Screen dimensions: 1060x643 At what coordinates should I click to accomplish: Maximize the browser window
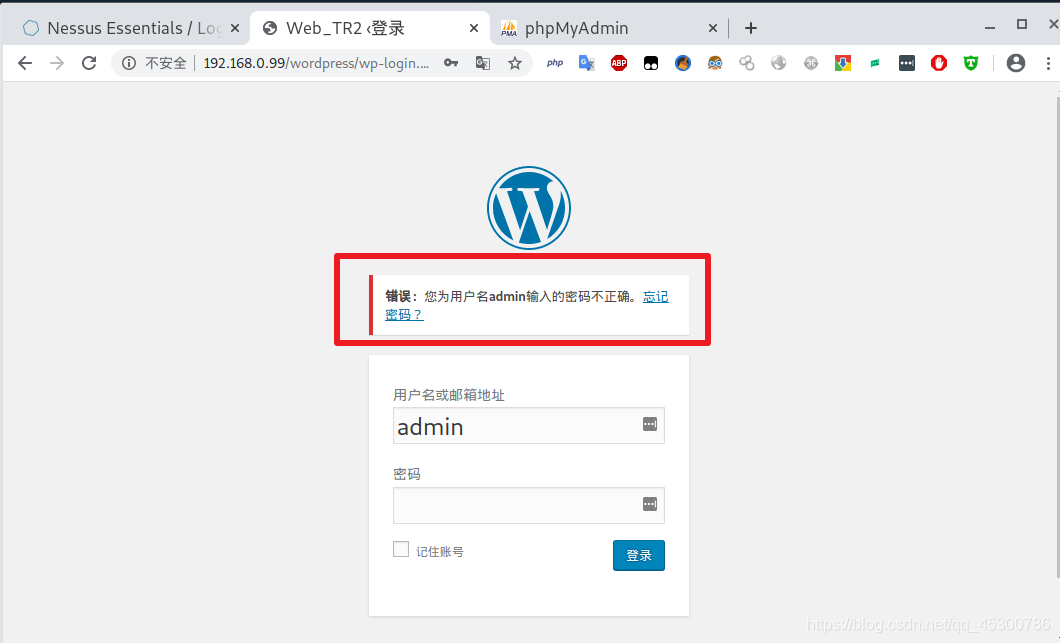pos(1022,24)
